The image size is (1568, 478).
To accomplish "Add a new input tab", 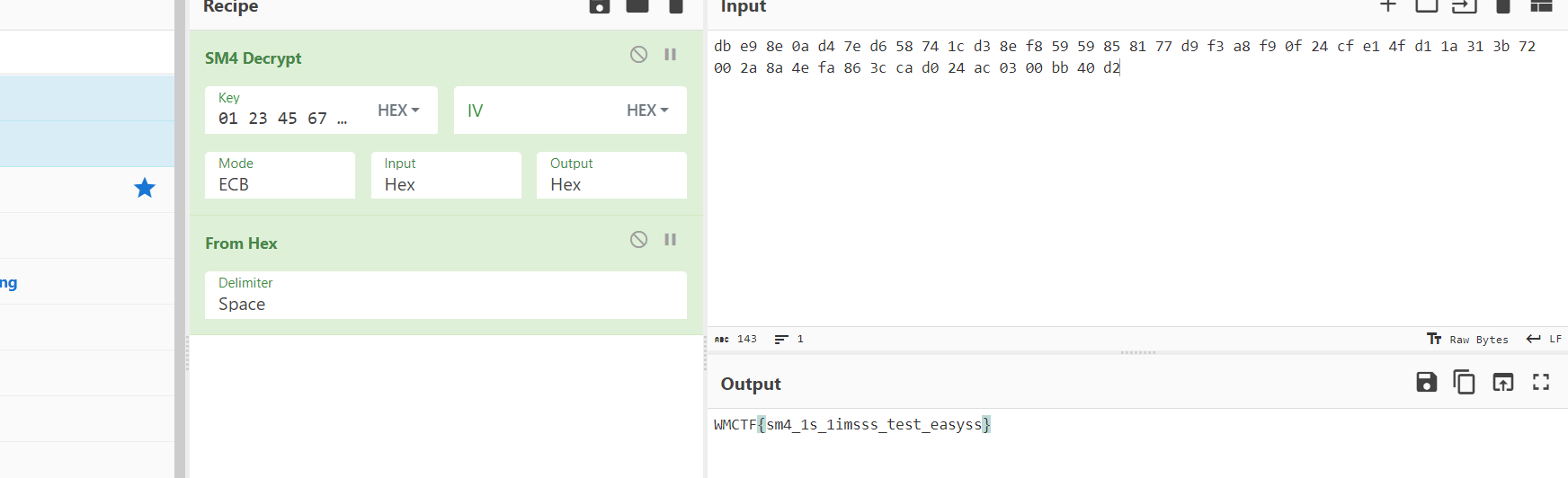I will 1388,6.
